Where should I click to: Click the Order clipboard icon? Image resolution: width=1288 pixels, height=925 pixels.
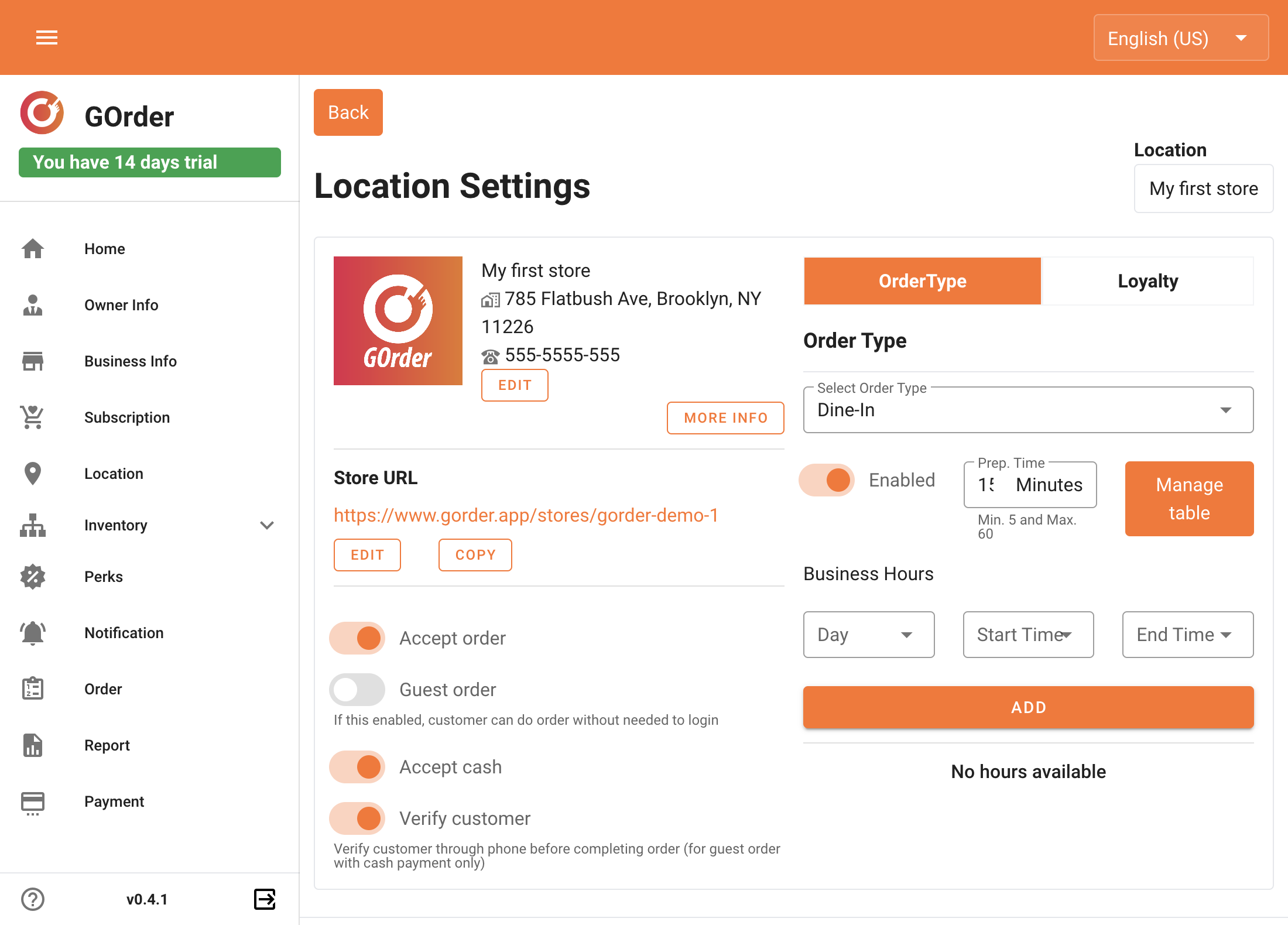(x=33, y=689)
